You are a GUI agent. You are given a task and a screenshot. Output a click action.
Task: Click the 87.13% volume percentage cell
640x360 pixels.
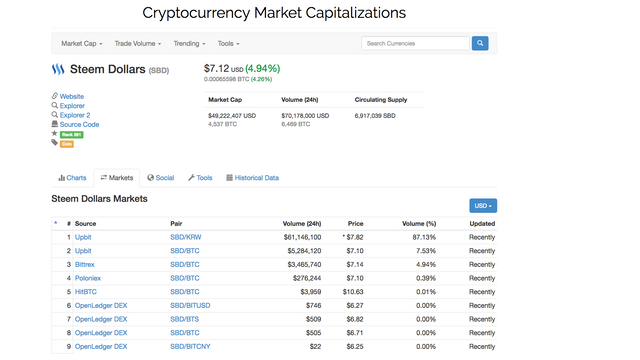coord(424,237)
